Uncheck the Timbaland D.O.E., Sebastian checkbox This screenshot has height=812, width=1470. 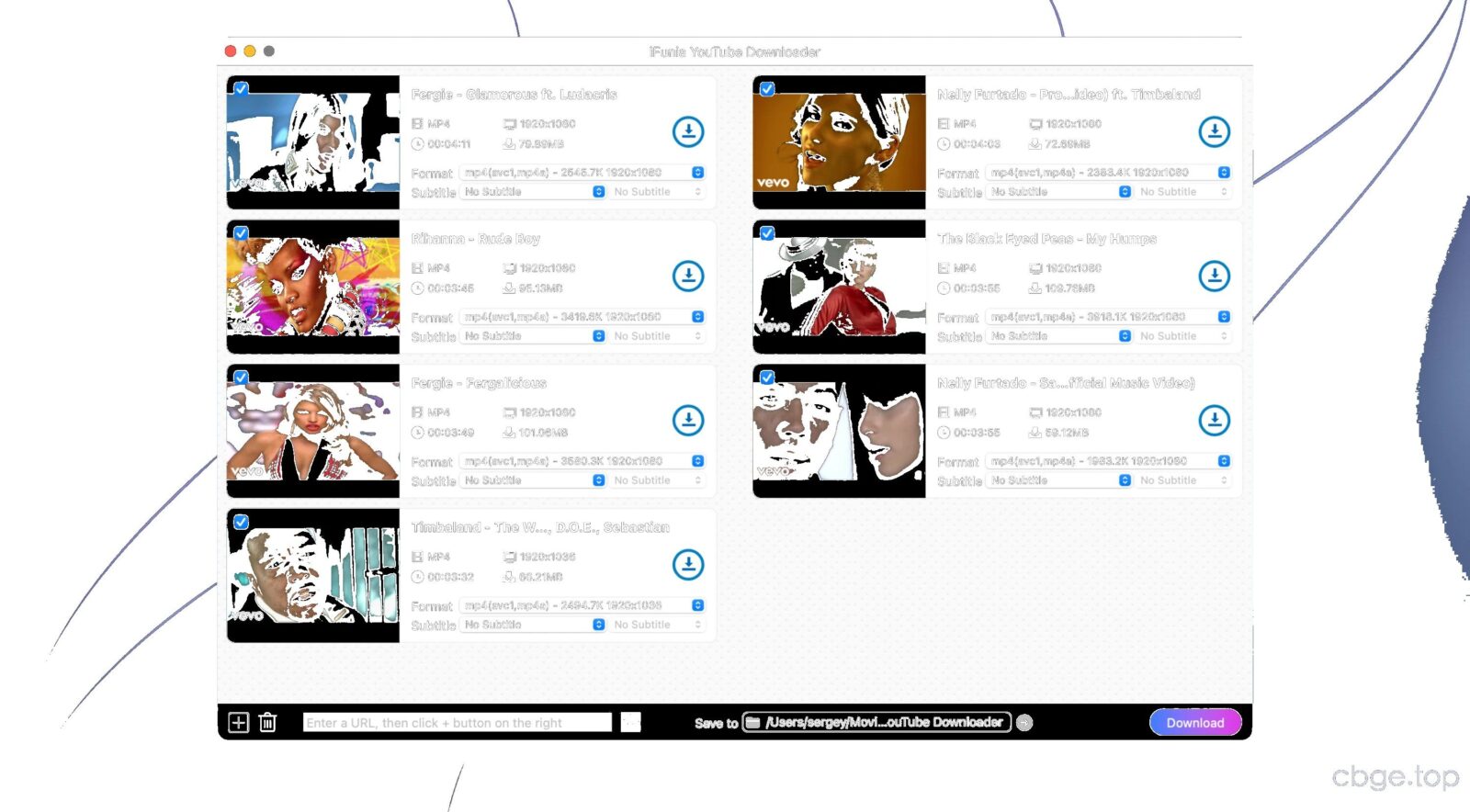[241, 522]
